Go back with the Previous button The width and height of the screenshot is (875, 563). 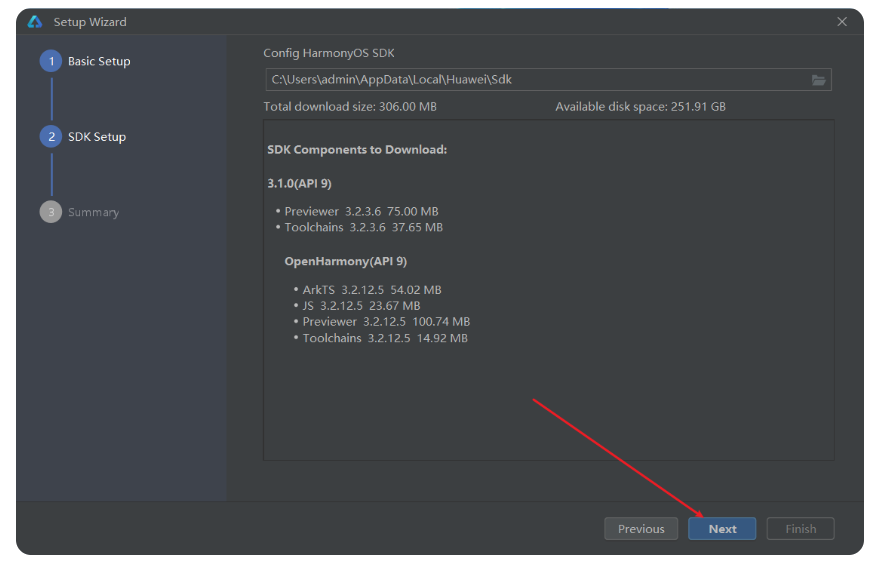[641, 528]
